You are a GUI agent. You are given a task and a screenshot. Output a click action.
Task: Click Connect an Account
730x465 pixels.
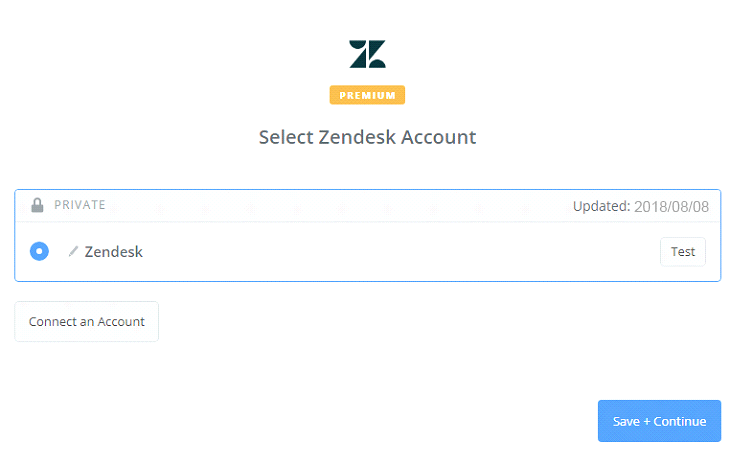[x=87, y=322]
